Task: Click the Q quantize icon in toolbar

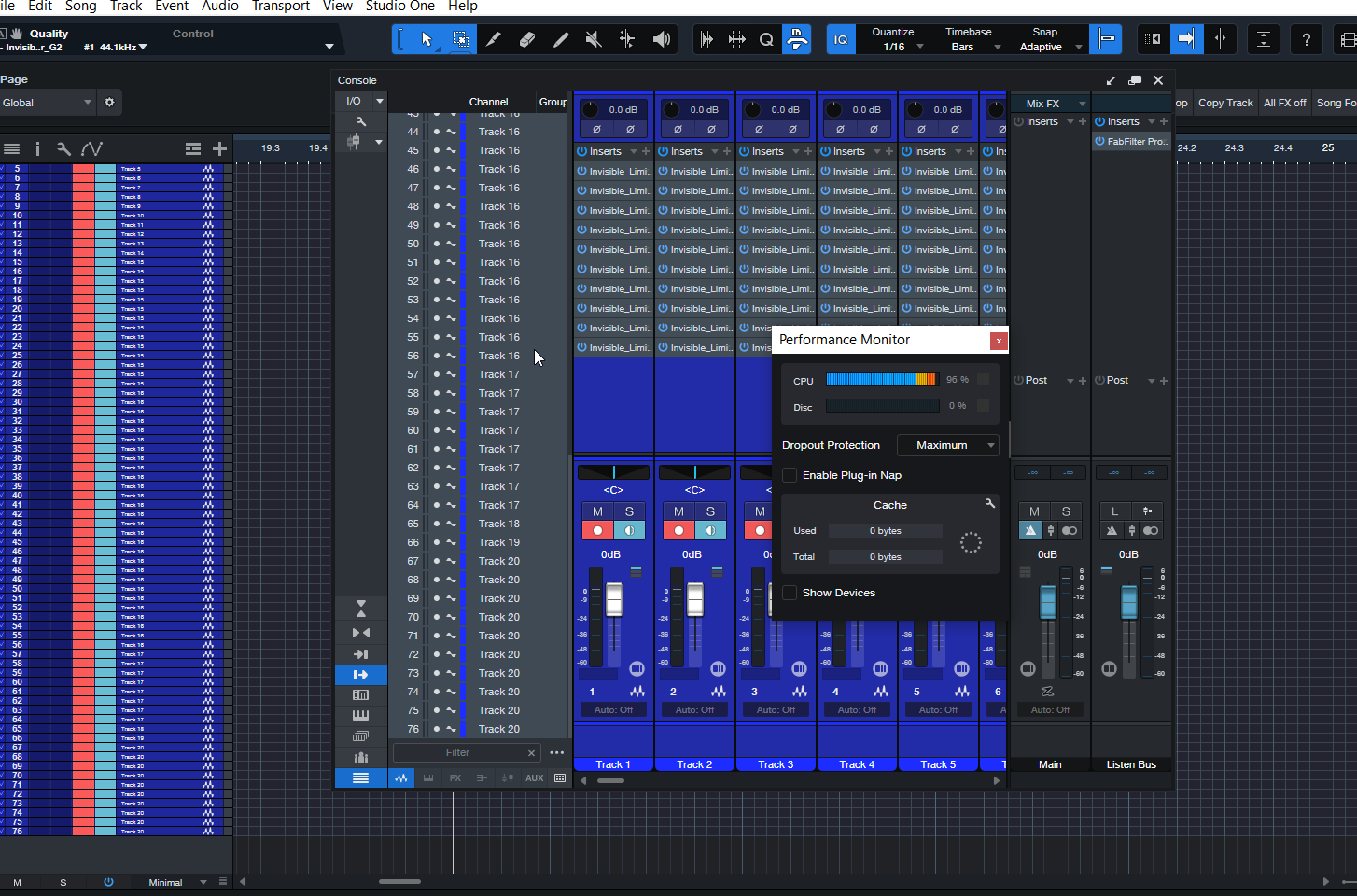Action: coord(766,39)
